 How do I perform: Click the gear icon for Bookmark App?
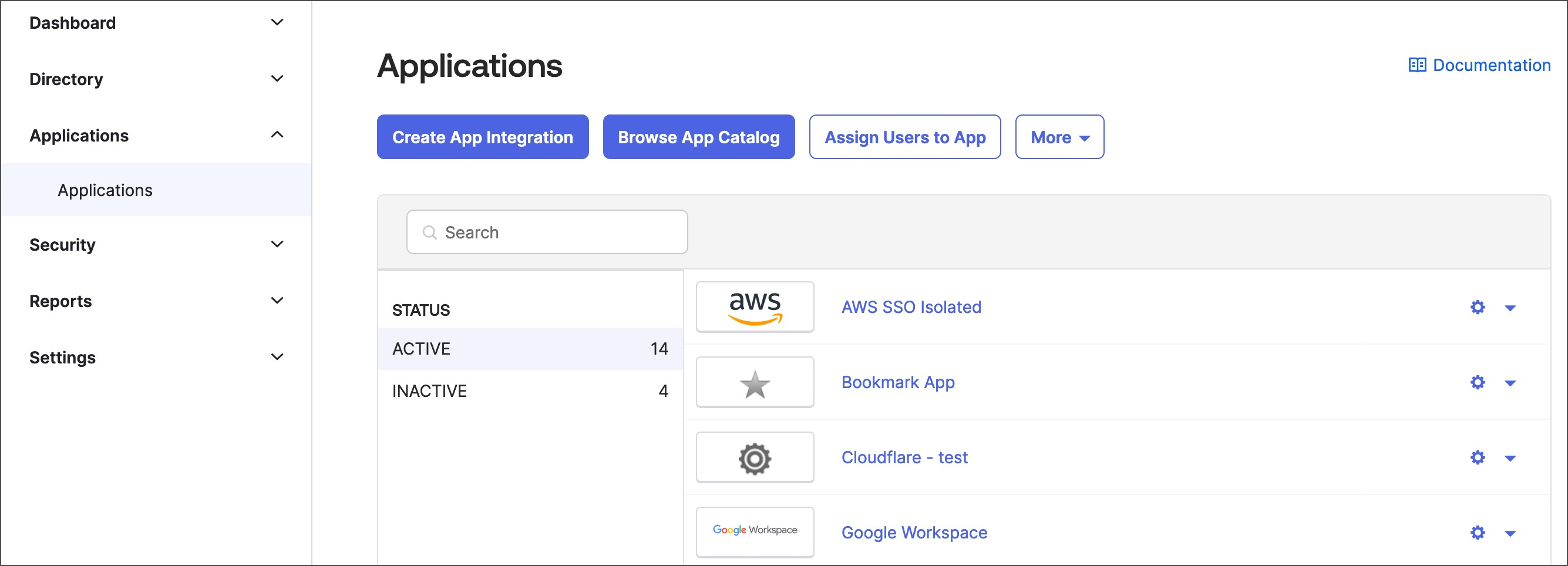pos(1478,382)
